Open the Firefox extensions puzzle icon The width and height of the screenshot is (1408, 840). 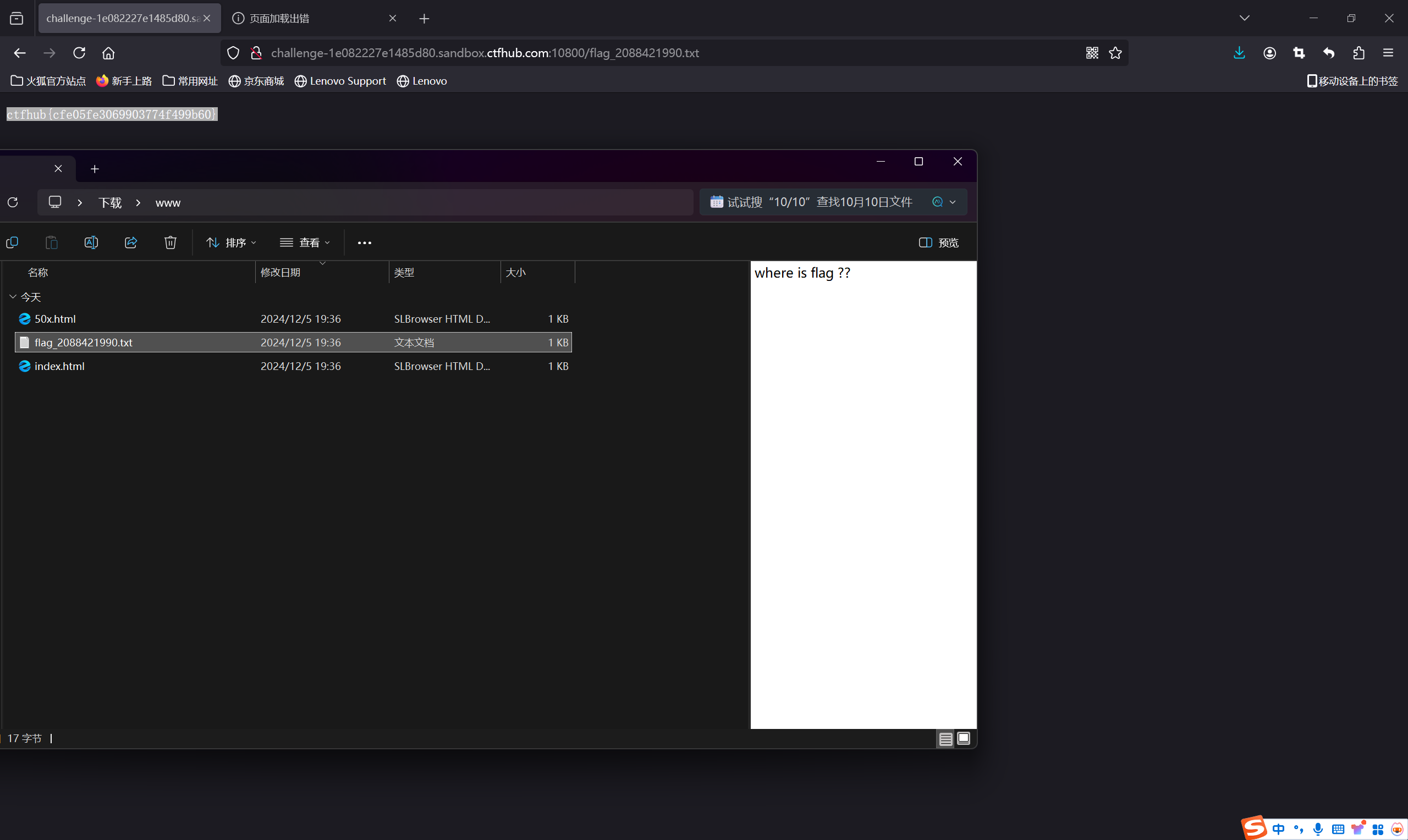point(1358,53)
